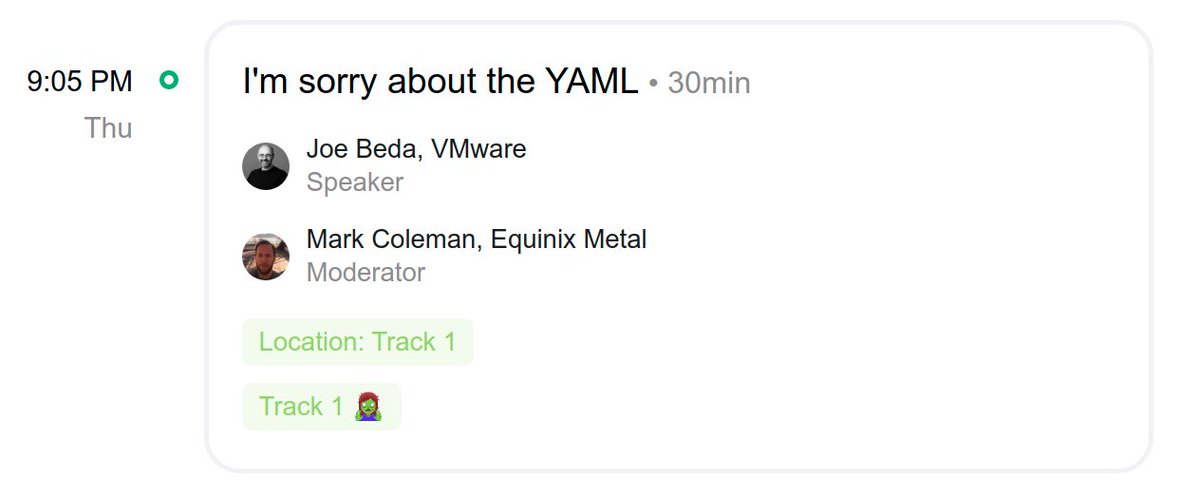Click the bullet separator before 30min
This screenshot has height=497, width=1200.
pos(653,85)
